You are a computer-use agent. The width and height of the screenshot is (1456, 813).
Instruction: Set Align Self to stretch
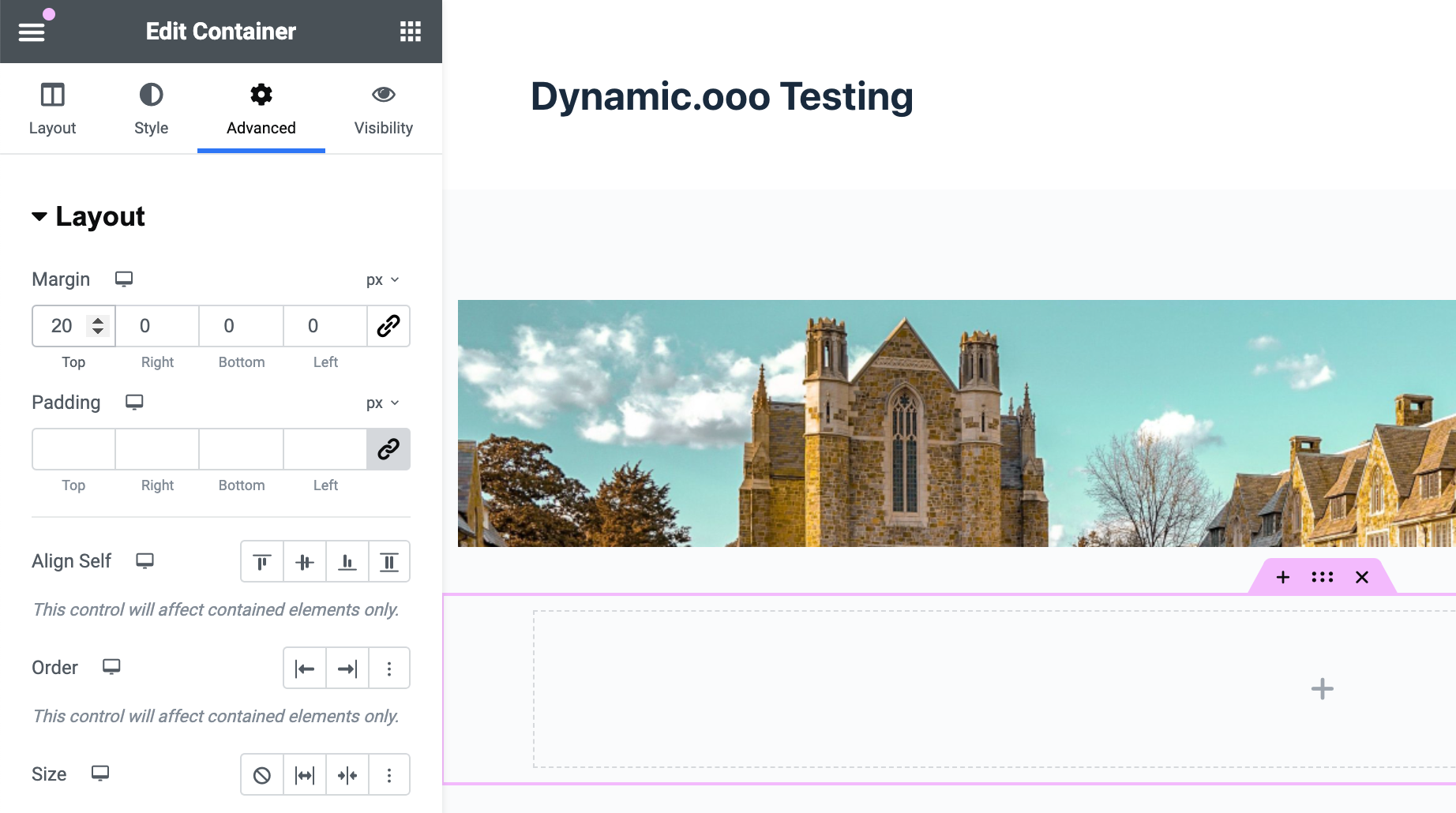(x=389, y=562)
